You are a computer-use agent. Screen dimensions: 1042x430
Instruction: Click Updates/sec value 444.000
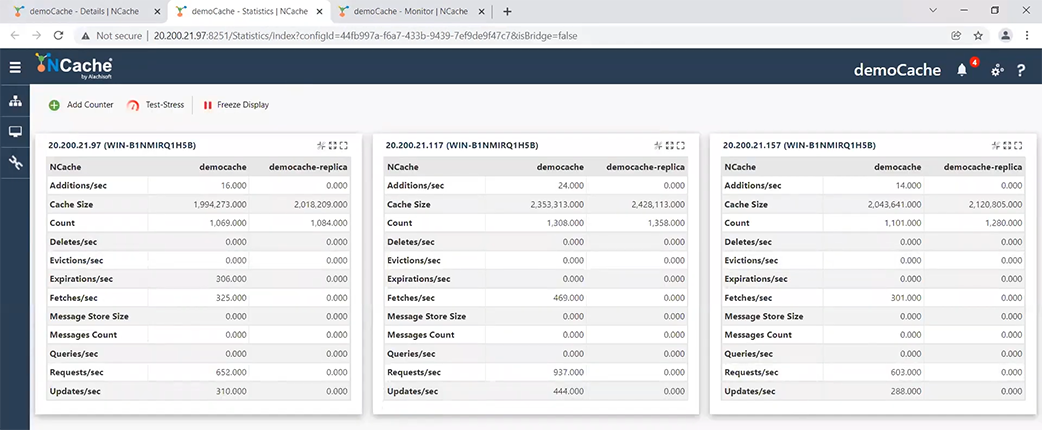[569, 391]
